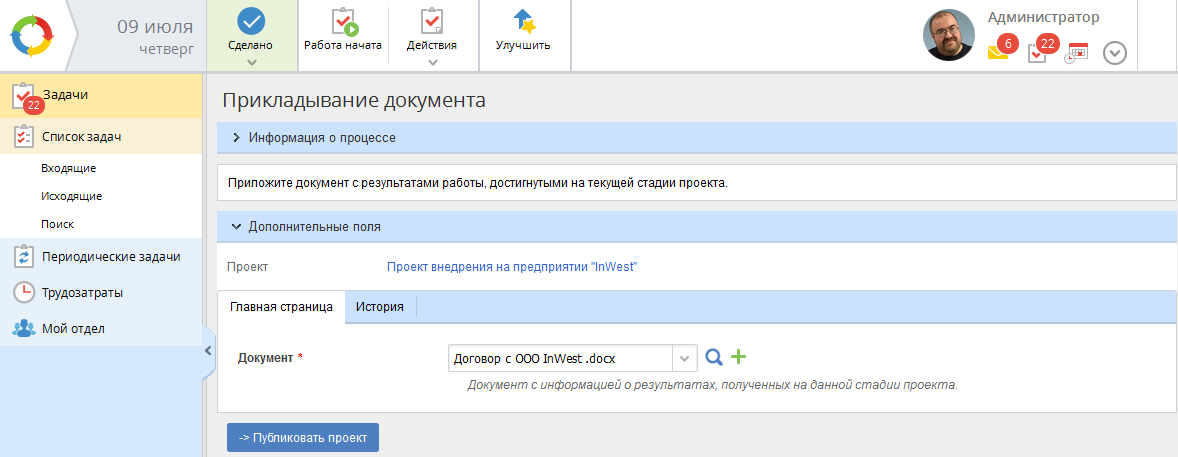This screenshot has height=457, width=1178.
Task: Expand Информация о процессе section
Action: (x=237, y=138)
